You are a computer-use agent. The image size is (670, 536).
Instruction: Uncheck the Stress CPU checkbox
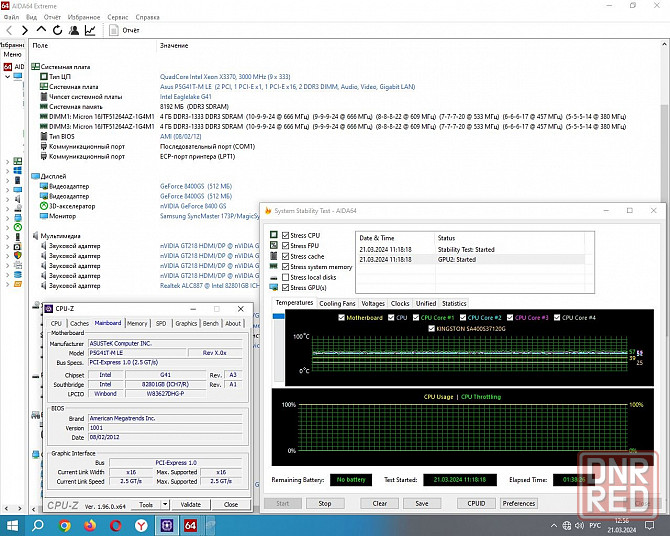click(286, 235)
